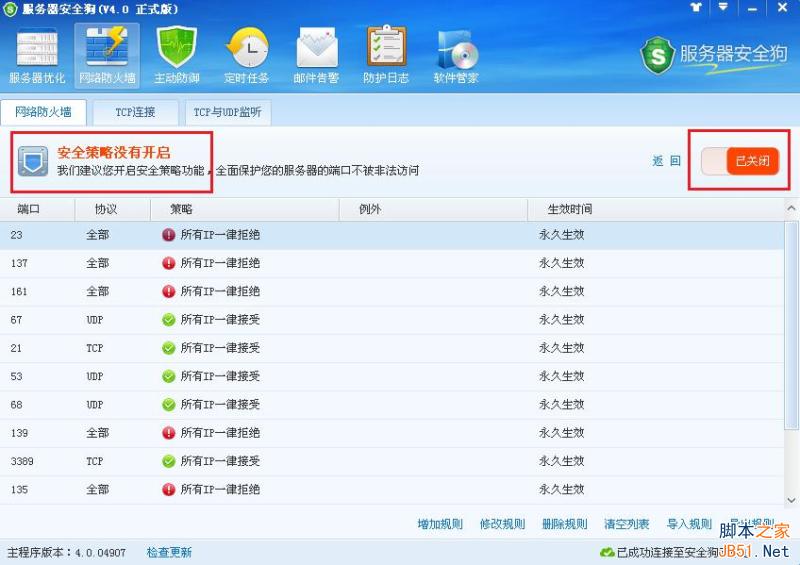The height and width of the screenshot is (565, 800).
Task: Click the 返回 back link
Action: 666,161
